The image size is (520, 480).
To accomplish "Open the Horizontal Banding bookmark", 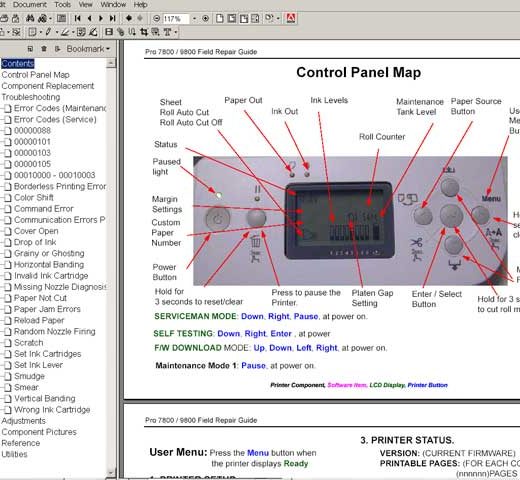I will [49, 265].
